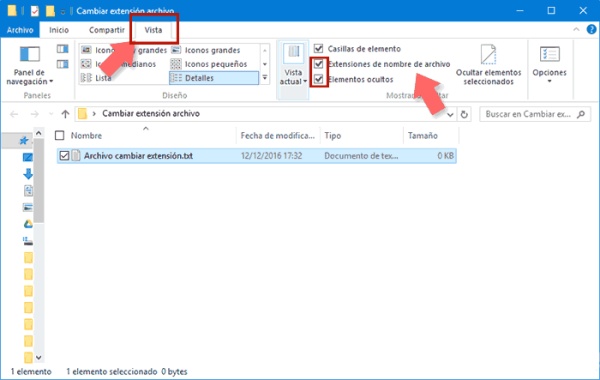Select Detalles layout view
The image size is (600, 380).
(x=214, y=78)
